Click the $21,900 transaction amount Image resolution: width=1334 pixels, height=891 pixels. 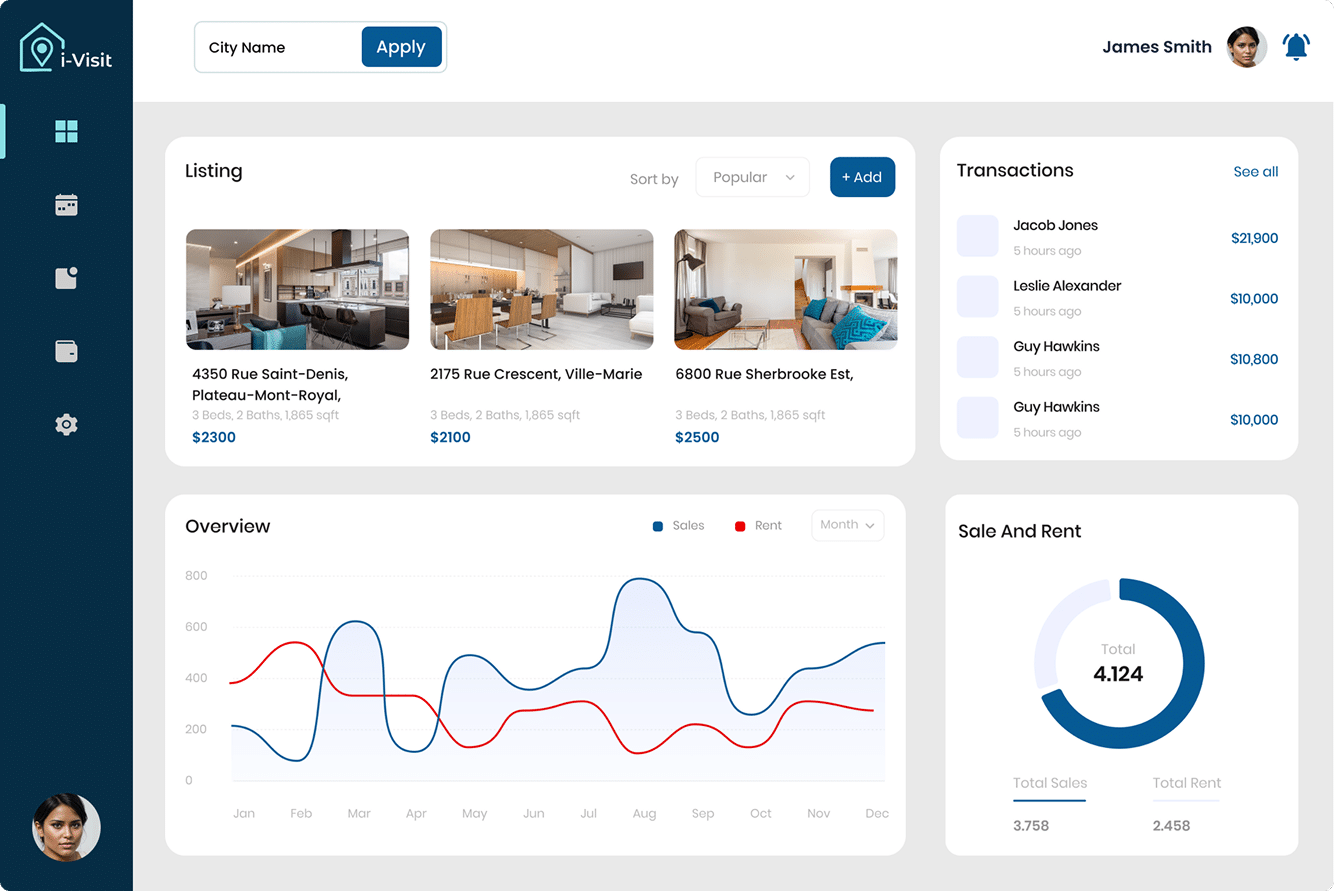coord(1255,238)
